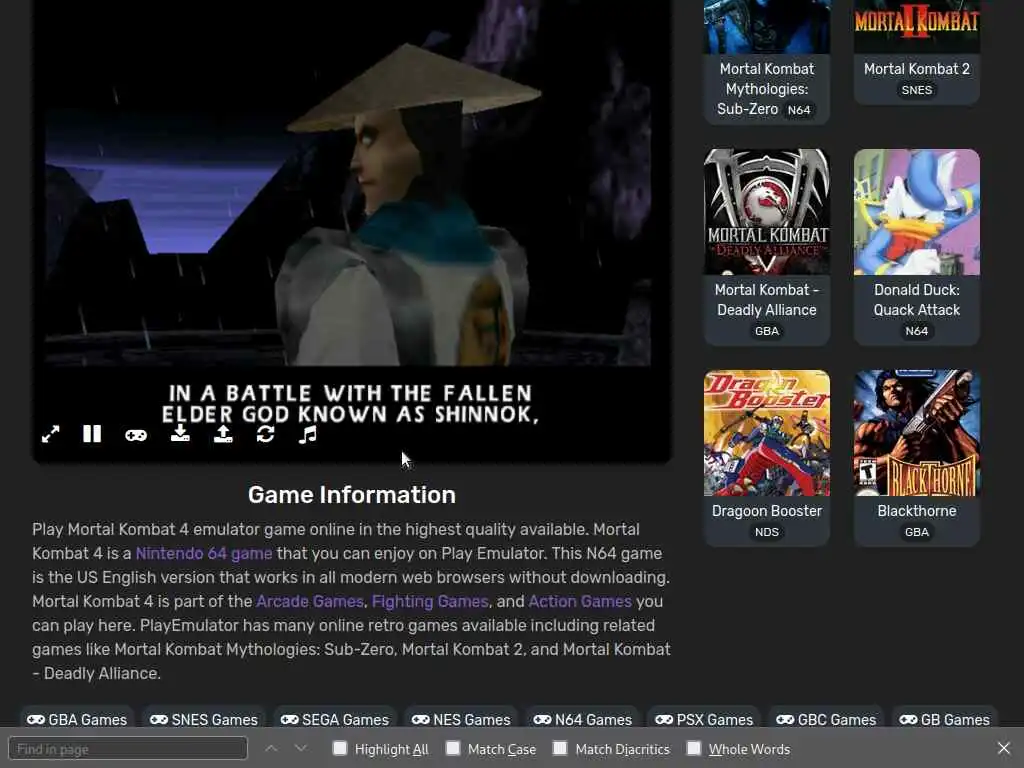
Task: Open the GB Games category button
Action: 944,719
